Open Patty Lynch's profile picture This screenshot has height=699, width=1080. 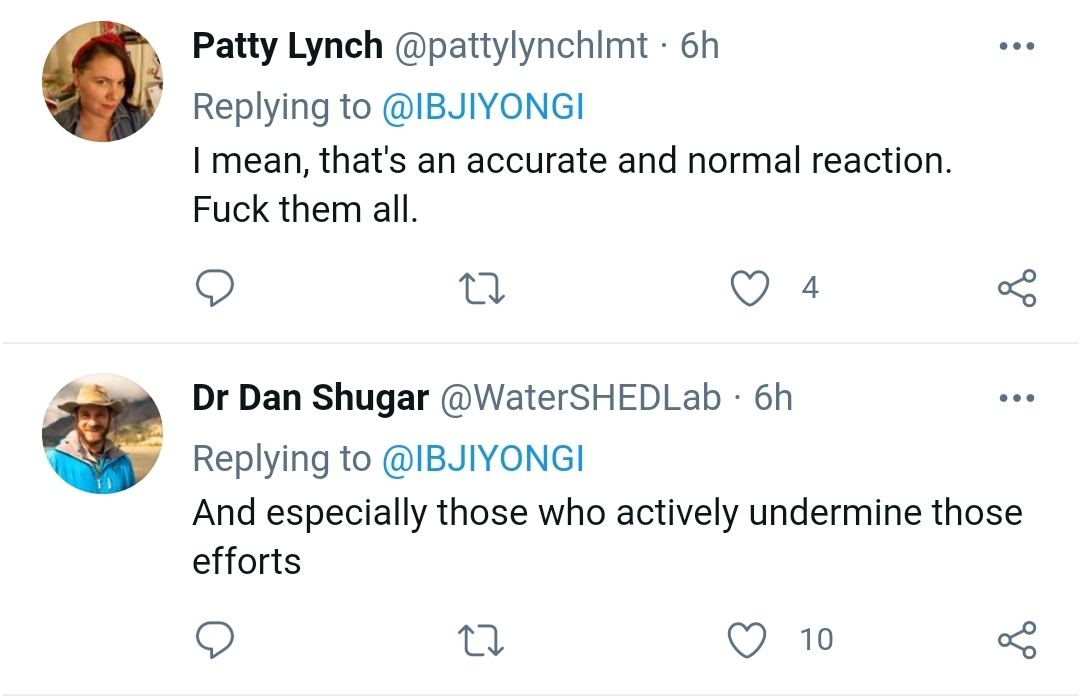point(103,81)
